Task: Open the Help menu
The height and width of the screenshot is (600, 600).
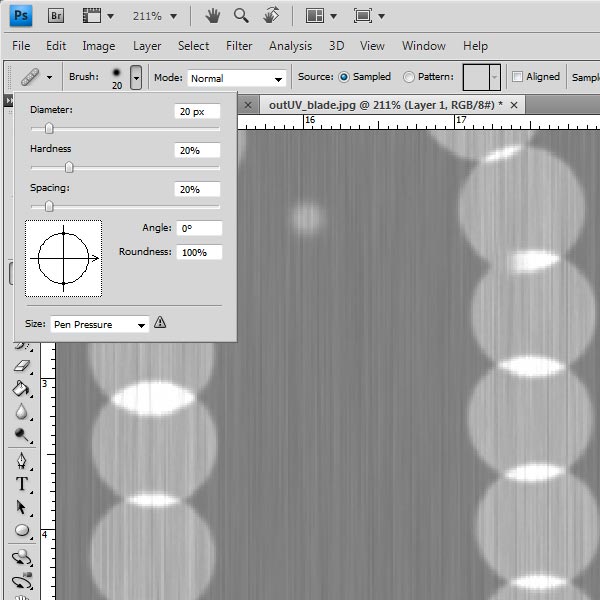Action: tap(475, 46)
